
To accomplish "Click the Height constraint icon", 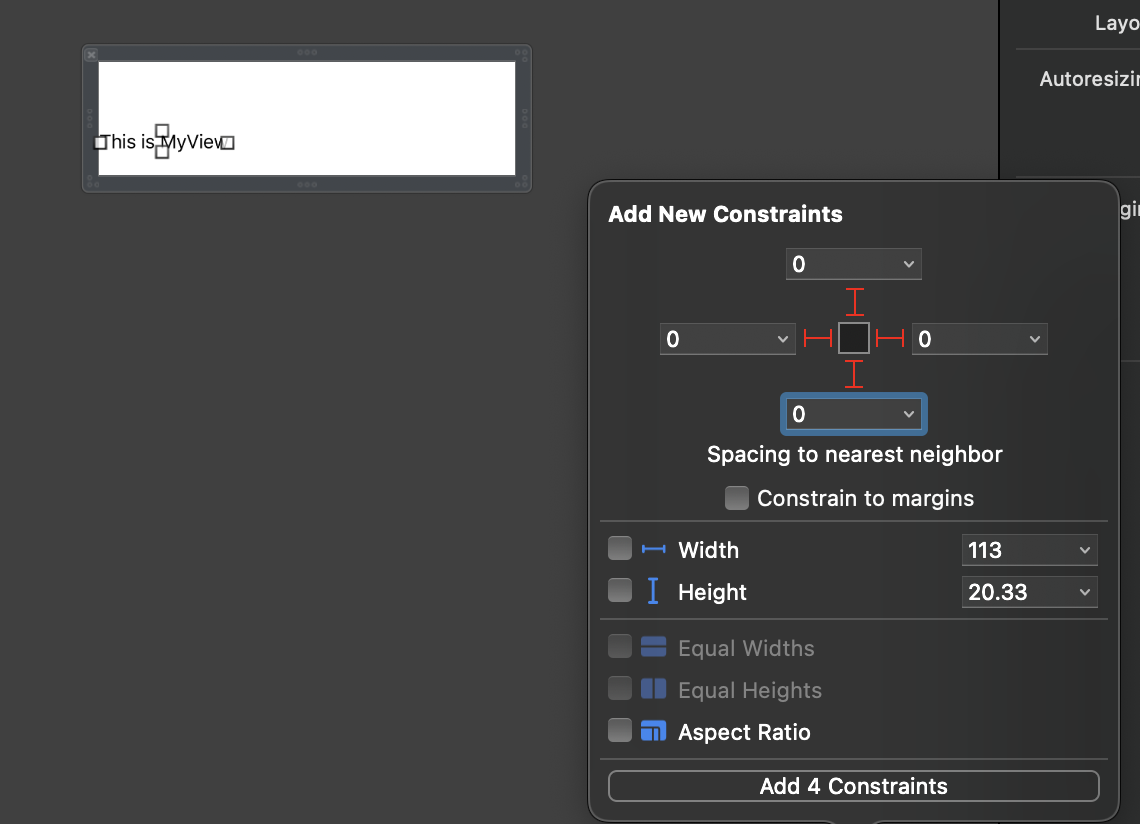I will [653, 591].
